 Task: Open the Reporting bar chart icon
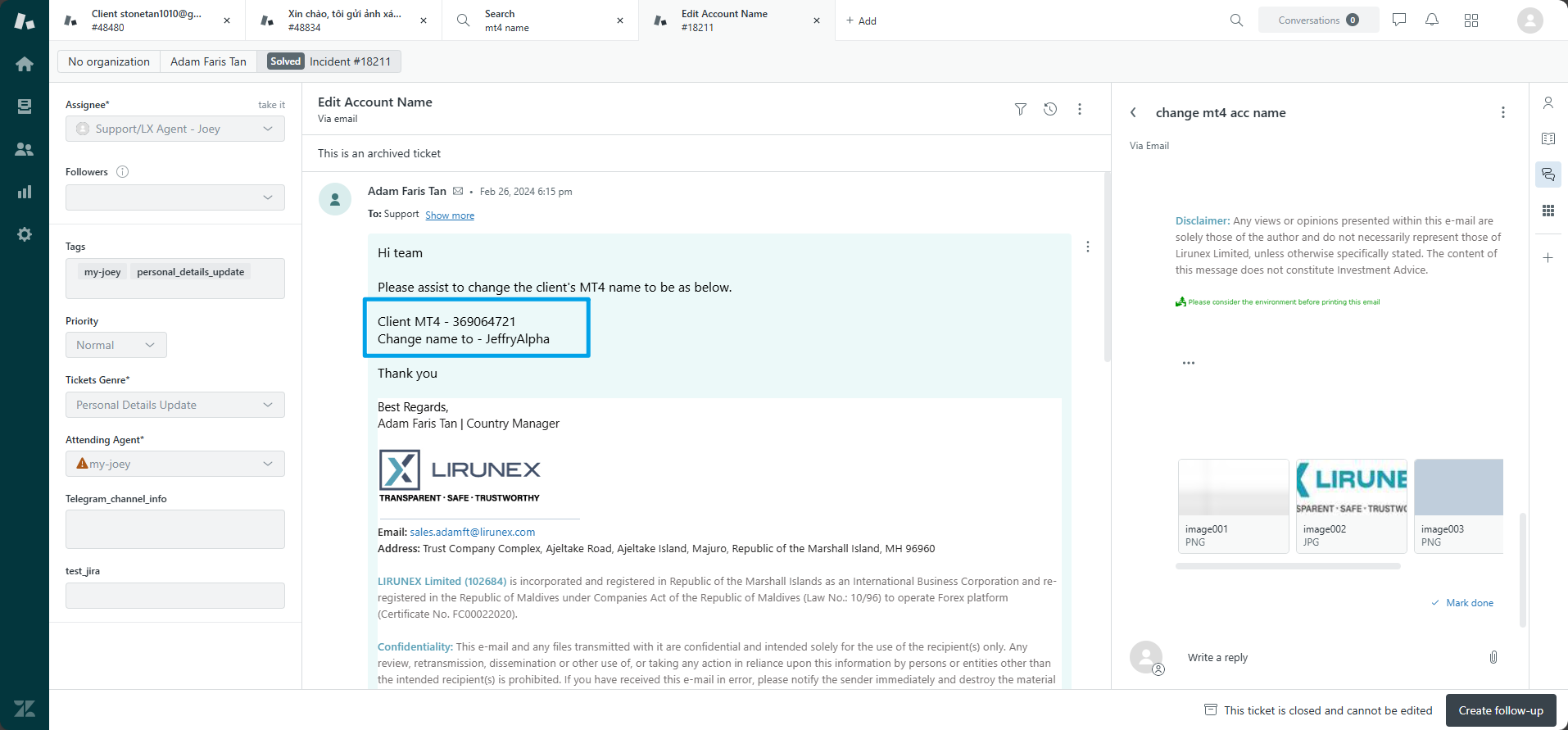(25, 192)
